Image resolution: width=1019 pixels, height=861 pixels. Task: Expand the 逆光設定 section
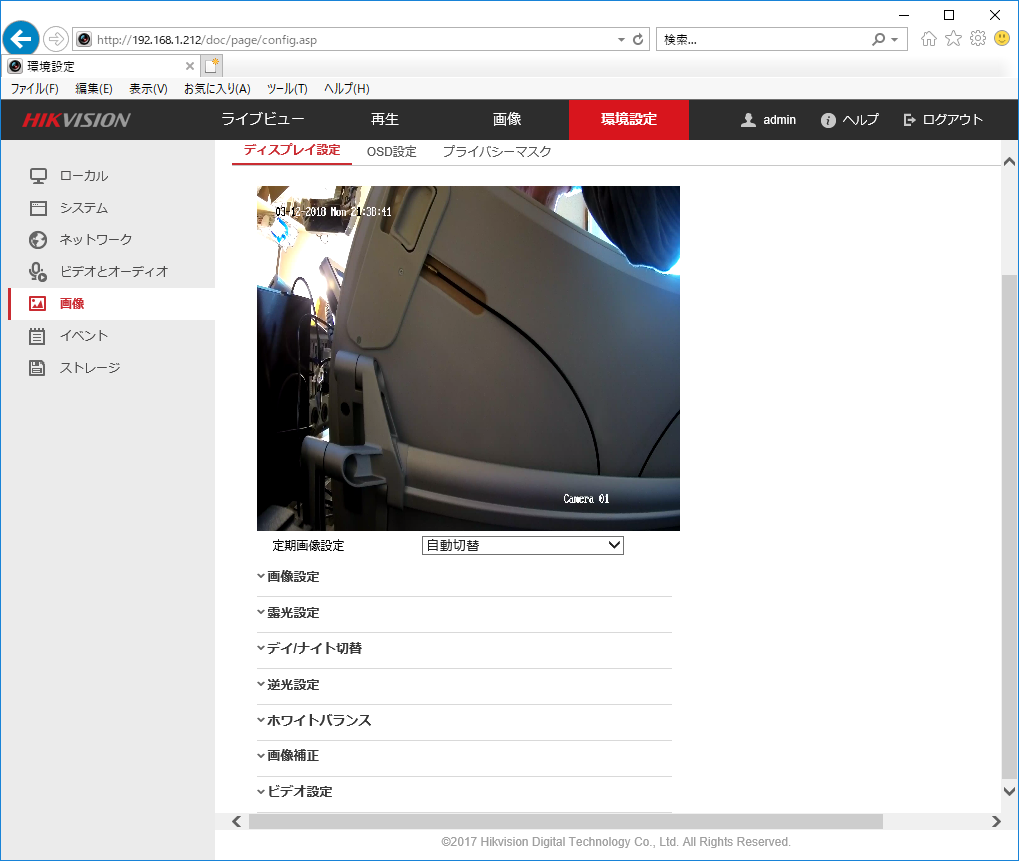tap(288, 685)
